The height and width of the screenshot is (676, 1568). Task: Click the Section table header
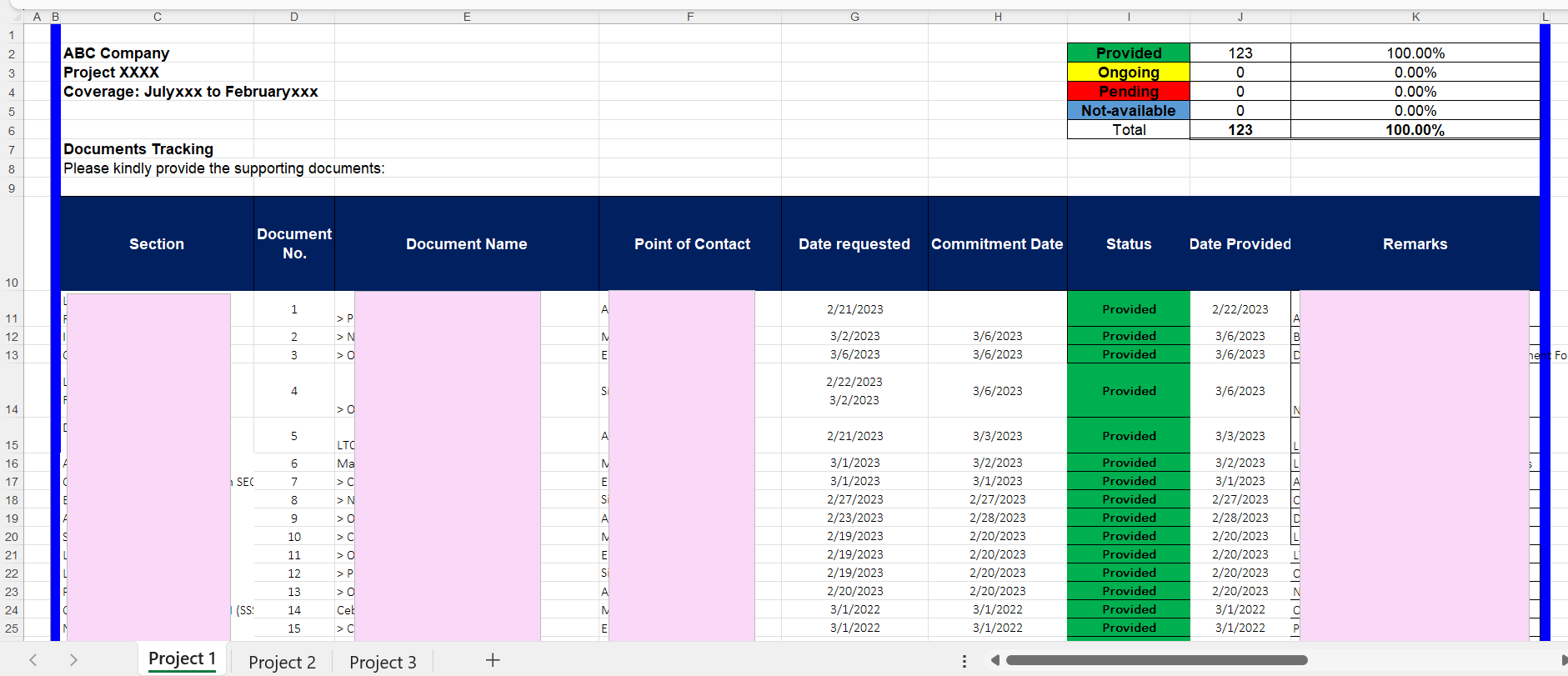(157, 243)
